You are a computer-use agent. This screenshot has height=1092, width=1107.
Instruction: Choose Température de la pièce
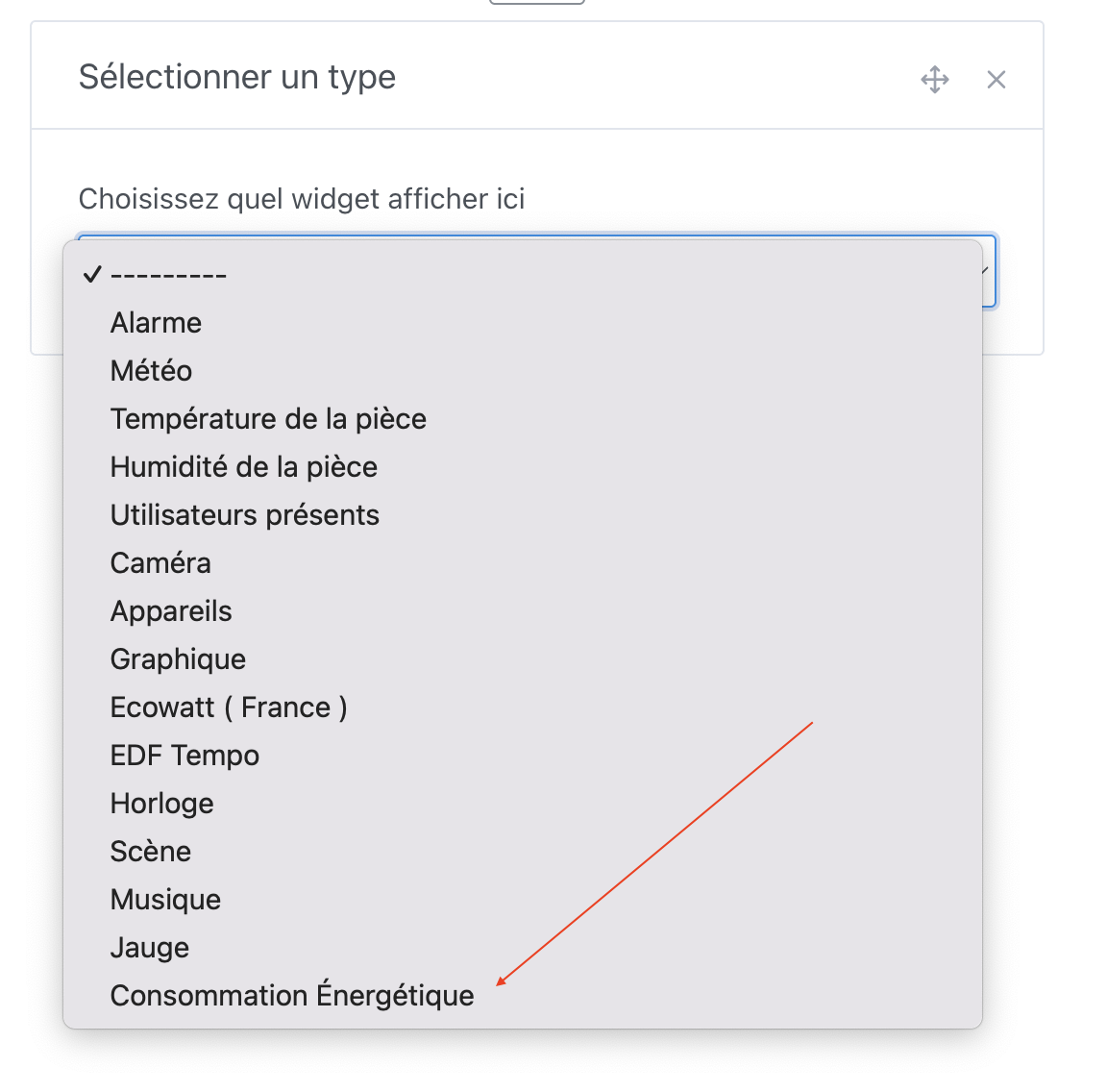click(x=268, y=418)
